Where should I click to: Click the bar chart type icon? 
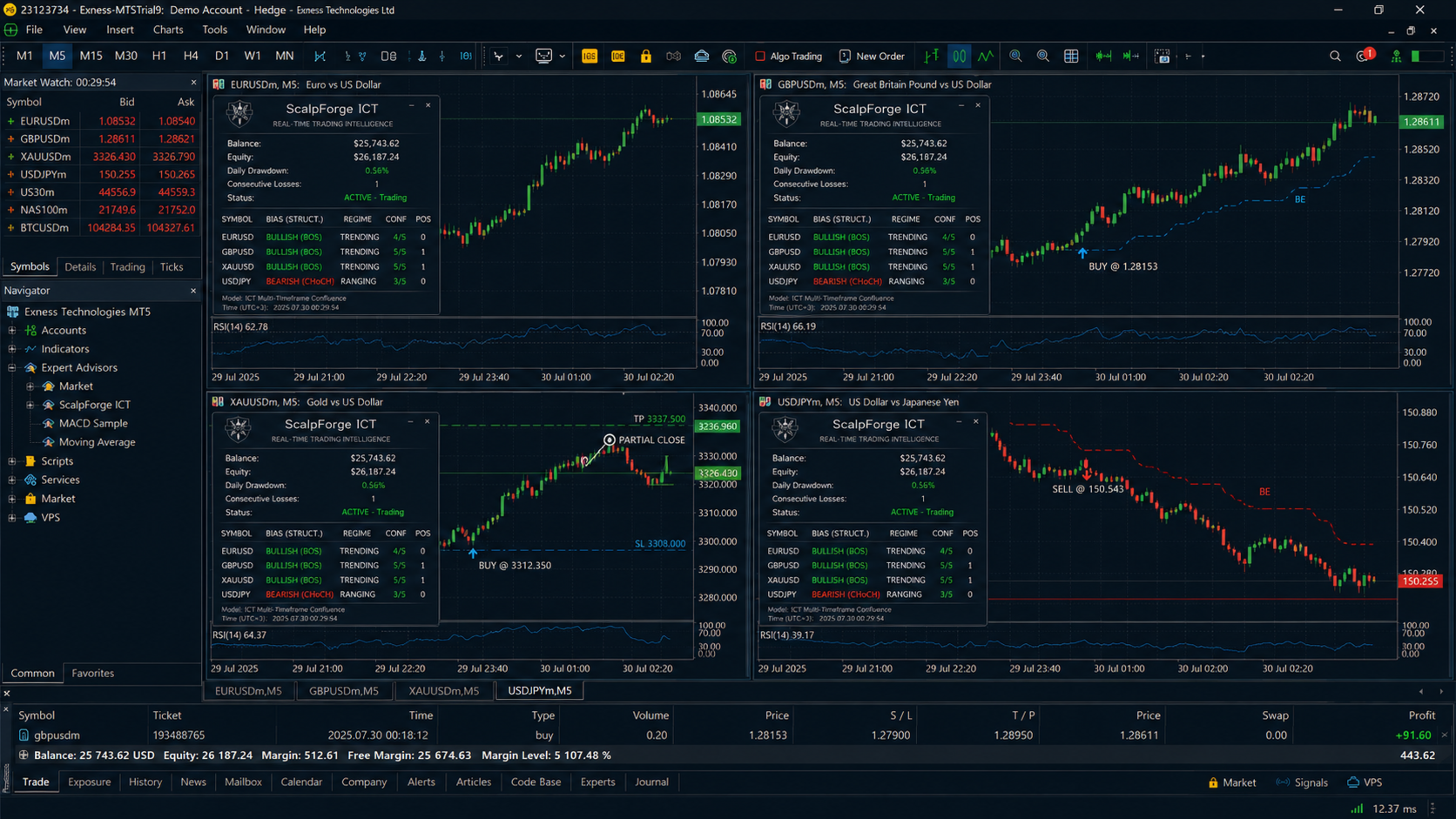(932, 57)
